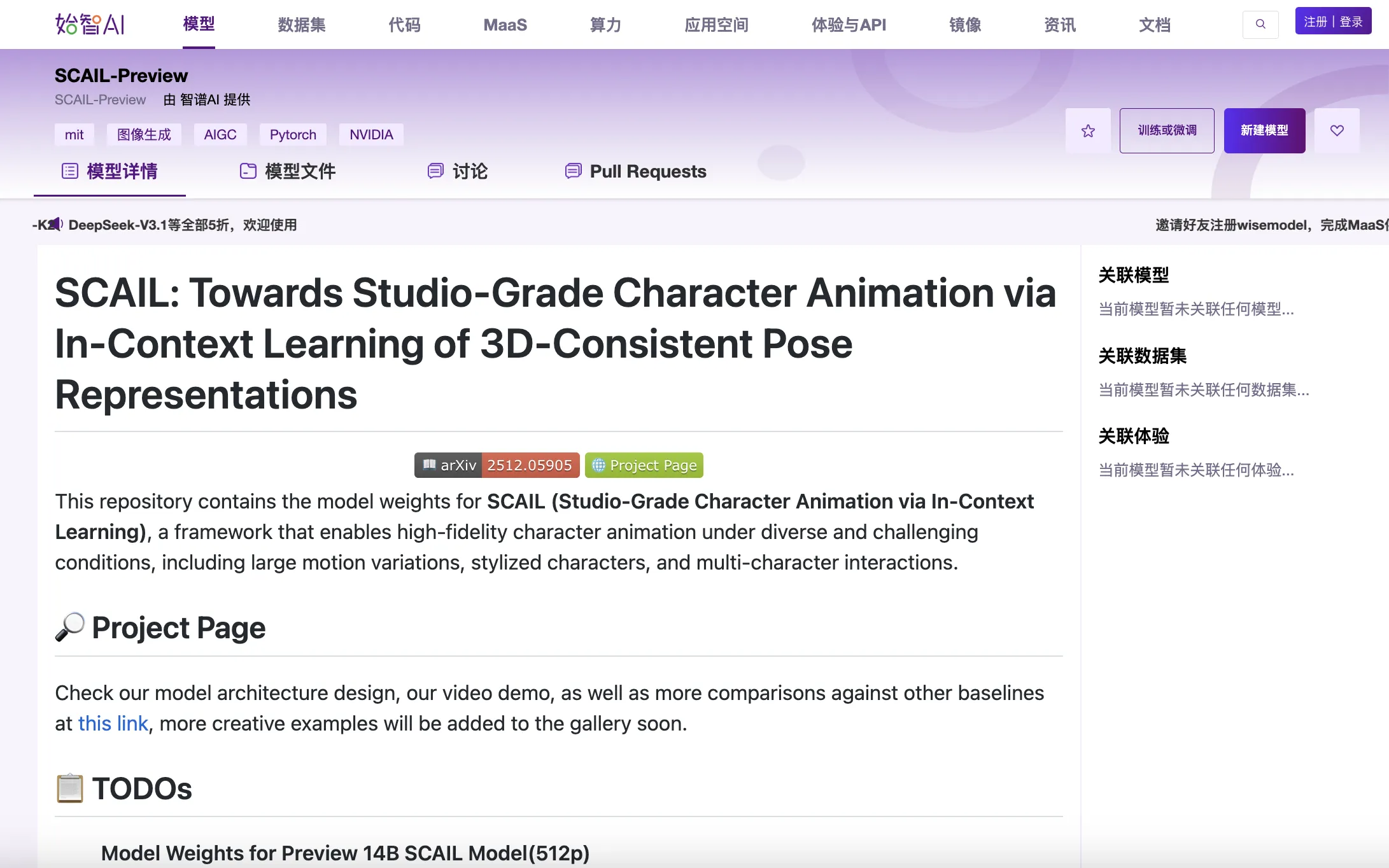Open 数据集 in top navigation
This screenshot has width=1389, height=868.
301,25
